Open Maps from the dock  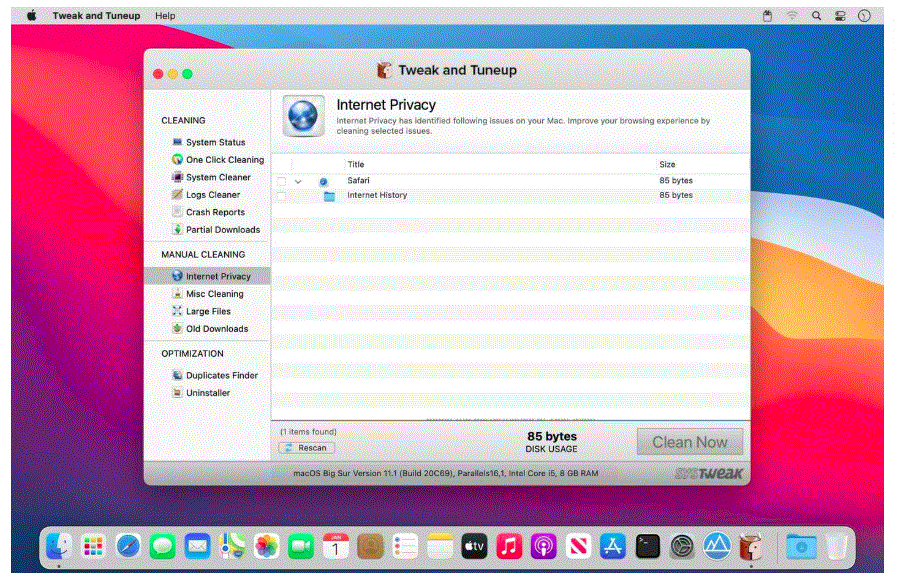[x=232, y=546]
